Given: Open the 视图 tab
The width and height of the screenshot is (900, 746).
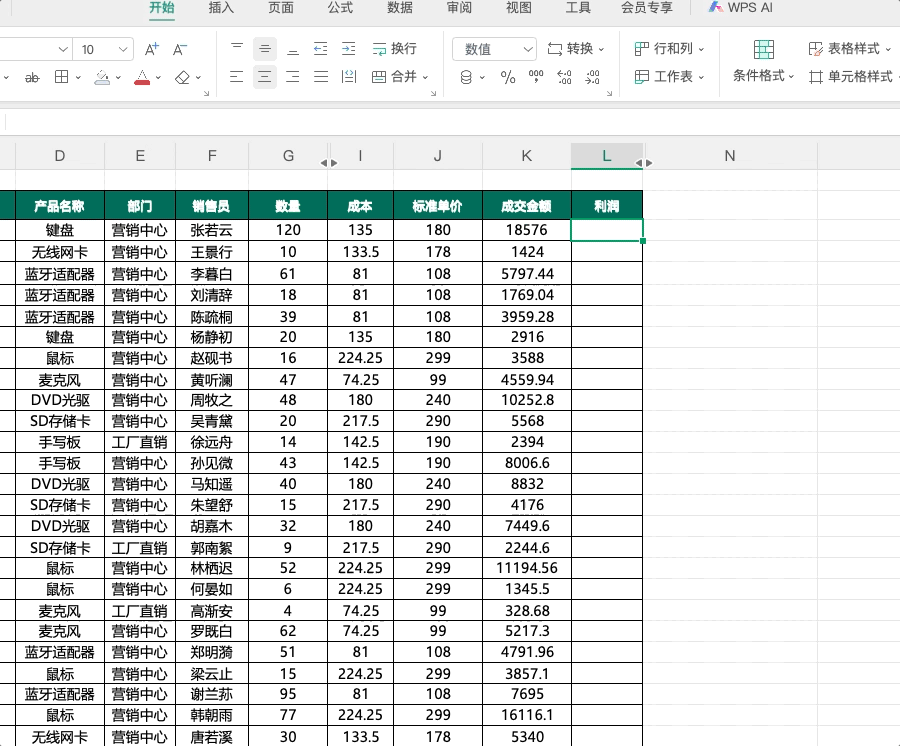Looking at the screenshot, I should 519,7.
